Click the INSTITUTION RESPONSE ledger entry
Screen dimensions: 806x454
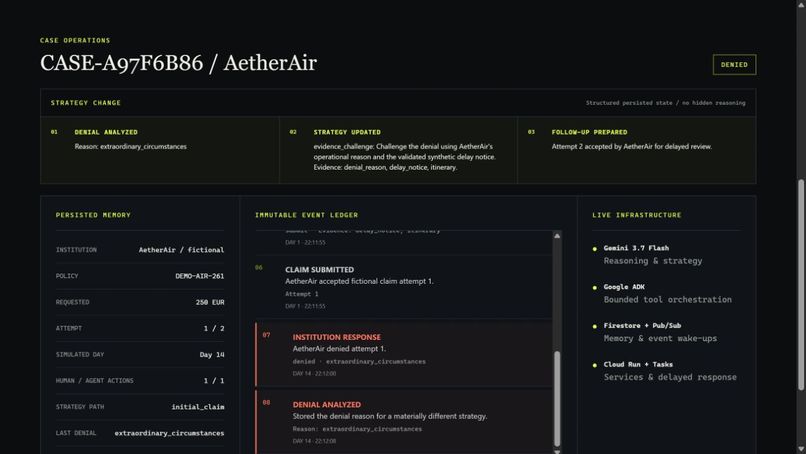404,355
